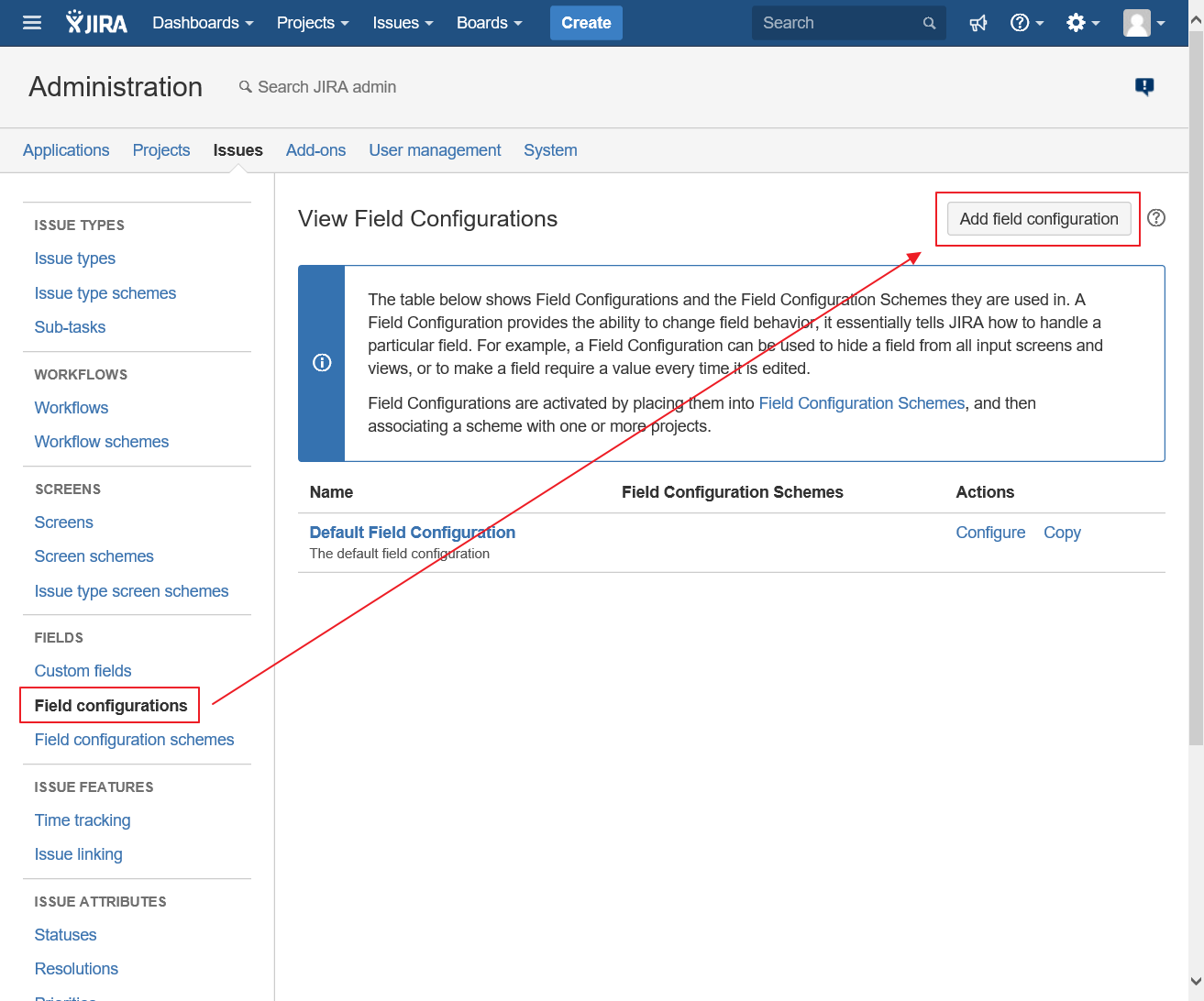Image resolution: width=1204 pixels, height=1001 pixels.
Task: Switch to the User management tab
Action: (435, 150)
